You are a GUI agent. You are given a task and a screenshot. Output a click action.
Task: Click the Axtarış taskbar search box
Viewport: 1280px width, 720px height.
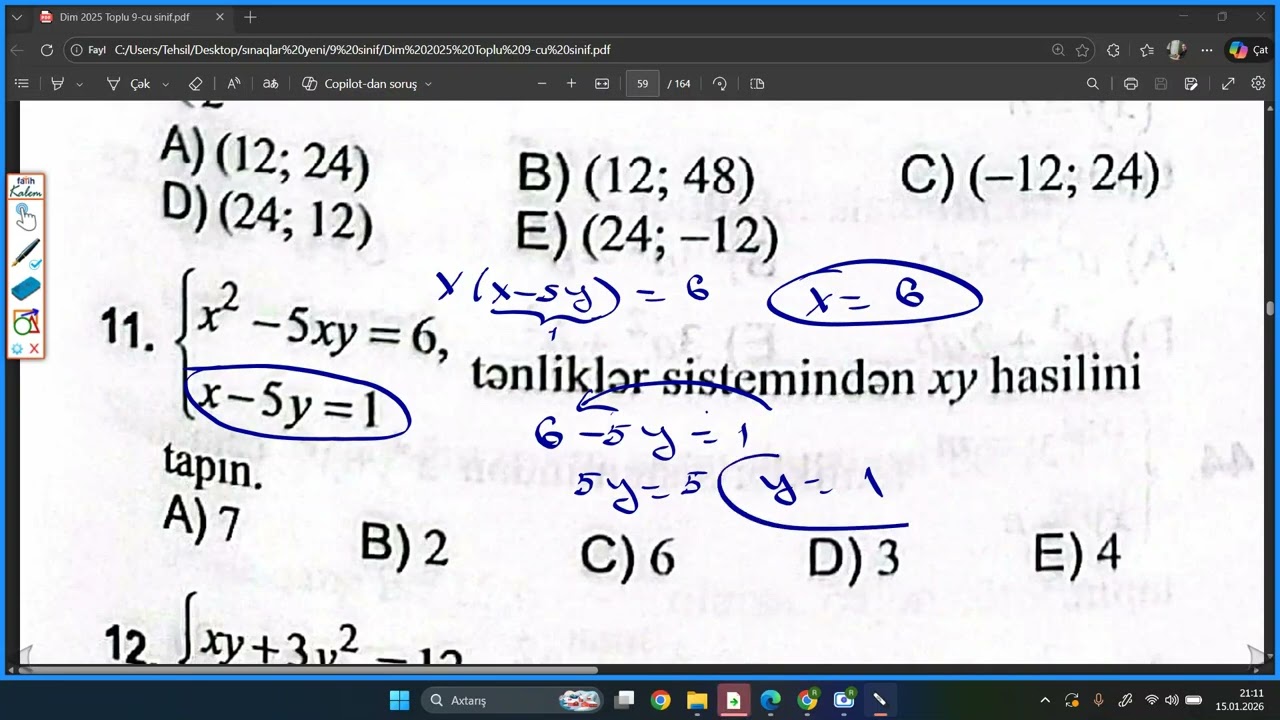click(x=514, y=700)
